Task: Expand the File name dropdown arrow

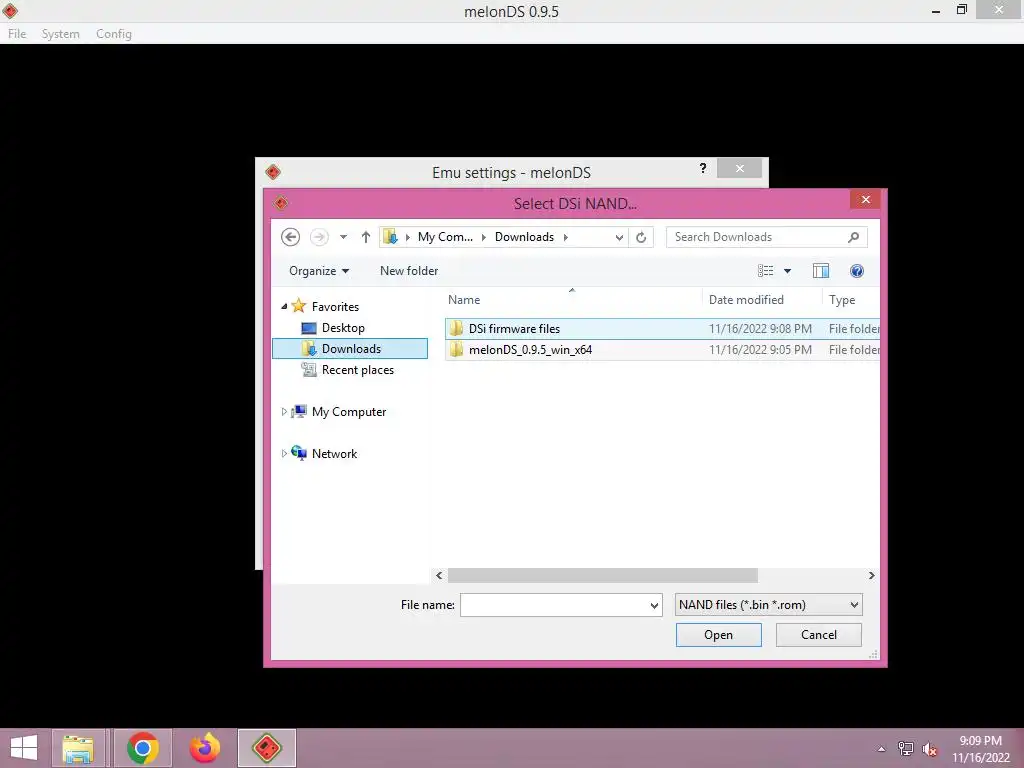Action: pyautogui.click(x=654, y=605)
